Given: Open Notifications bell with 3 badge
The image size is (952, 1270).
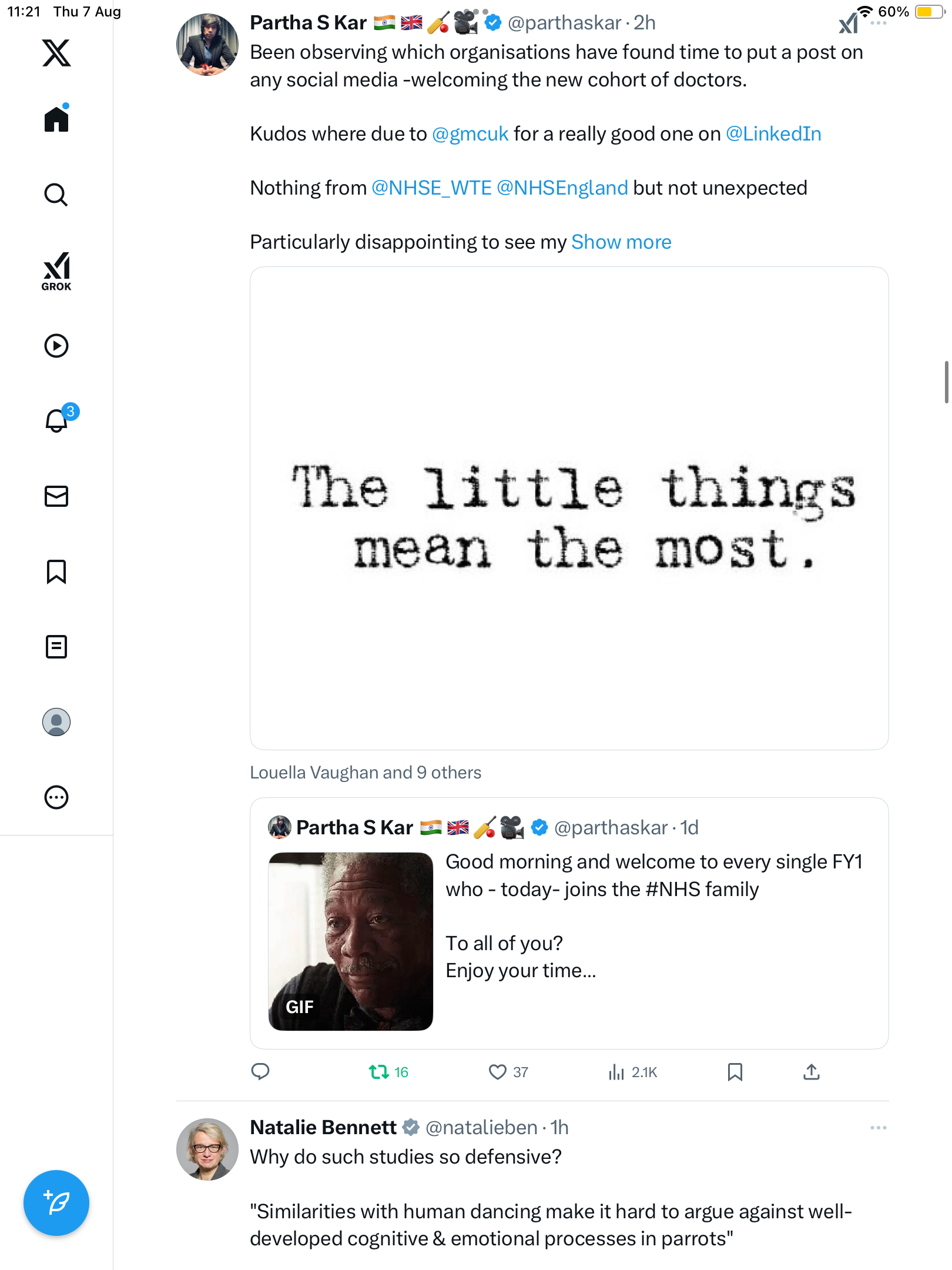Looking at the screenshot, I should [x=58, y=420].
